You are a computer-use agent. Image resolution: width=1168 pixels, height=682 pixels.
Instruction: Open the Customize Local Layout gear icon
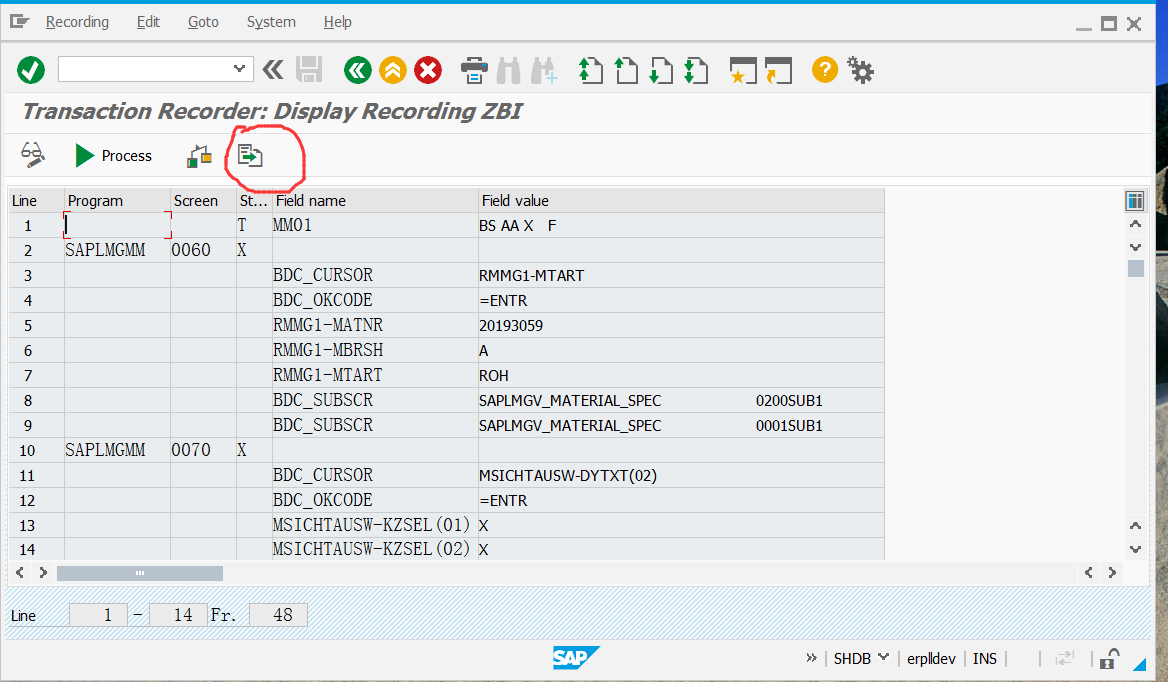click(860, 69)
